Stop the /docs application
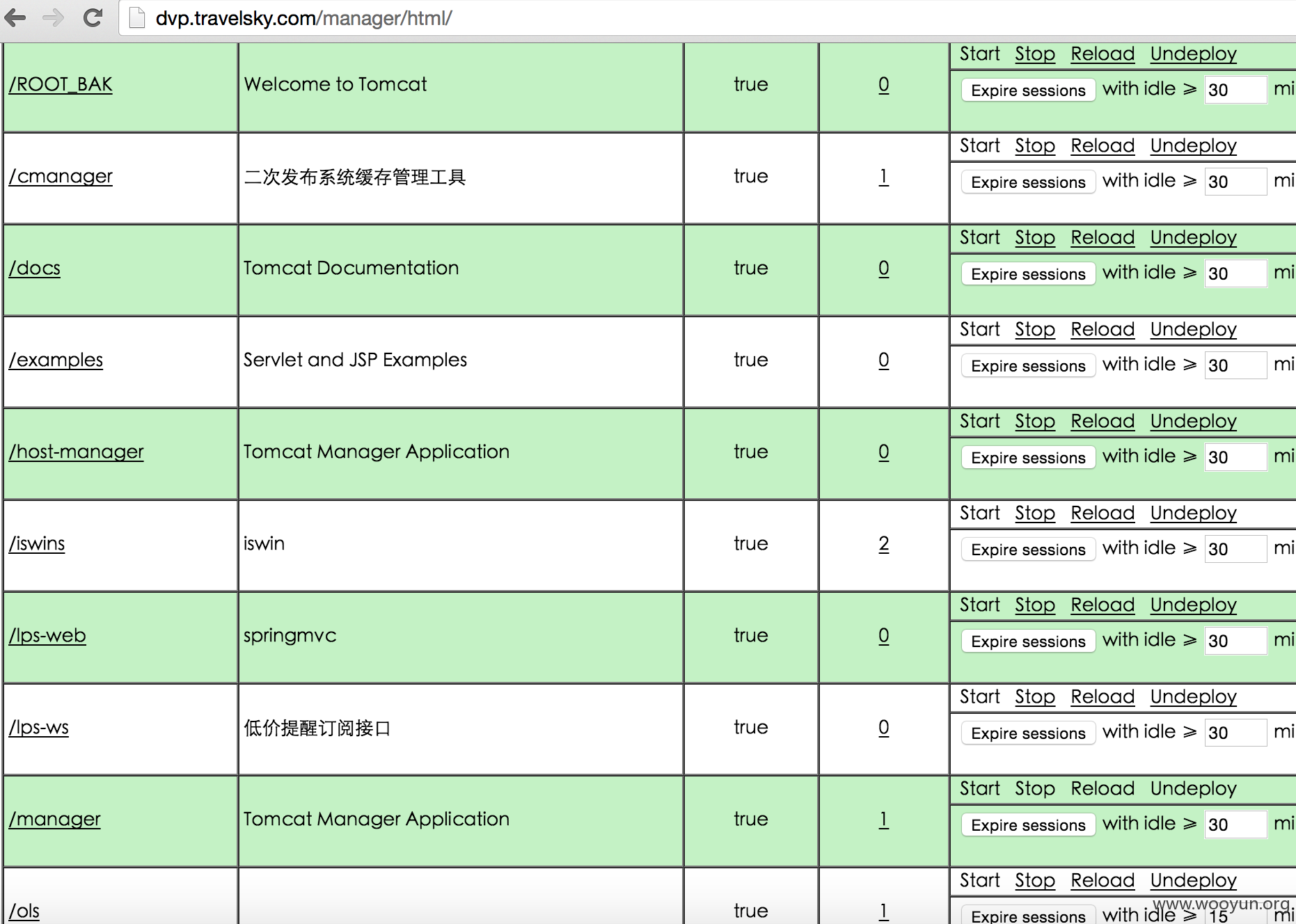 pos(1035,237)
